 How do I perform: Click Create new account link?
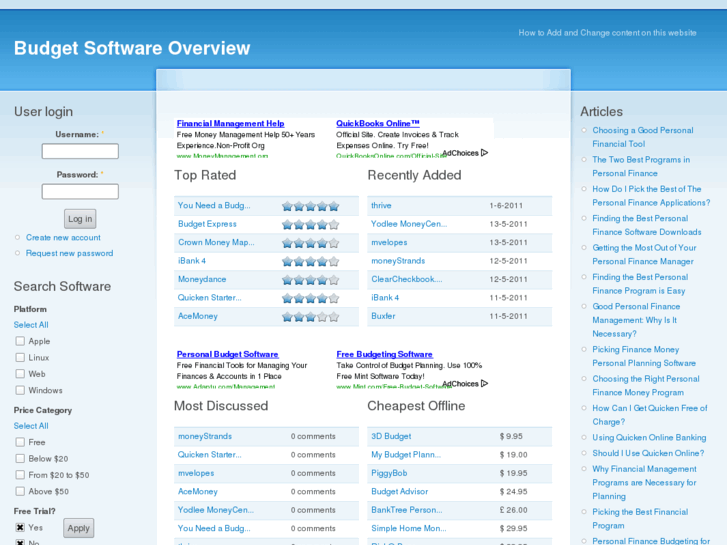(x=63, y=238)
